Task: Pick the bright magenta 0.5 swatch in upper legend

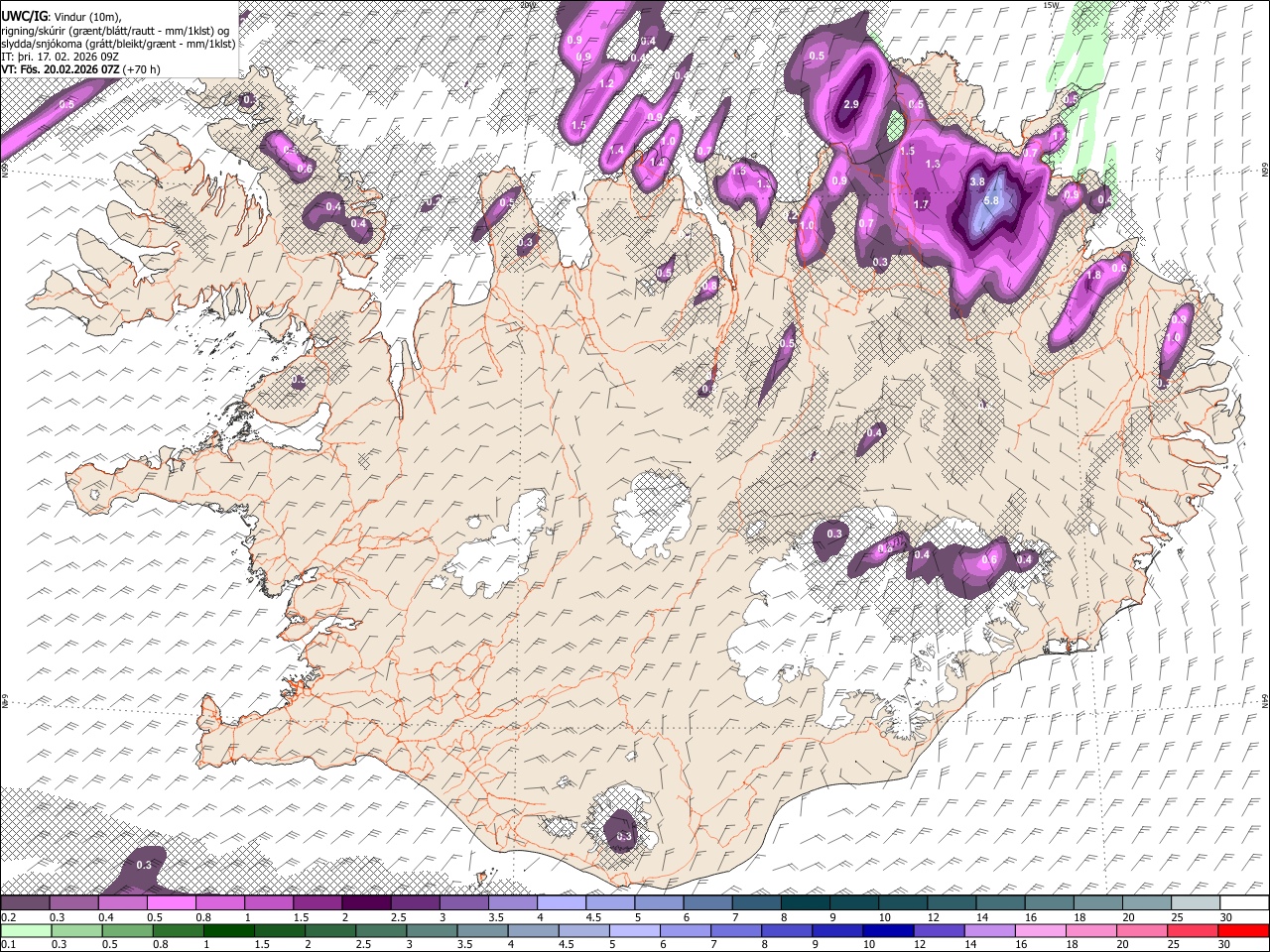Action: (171, 902)
